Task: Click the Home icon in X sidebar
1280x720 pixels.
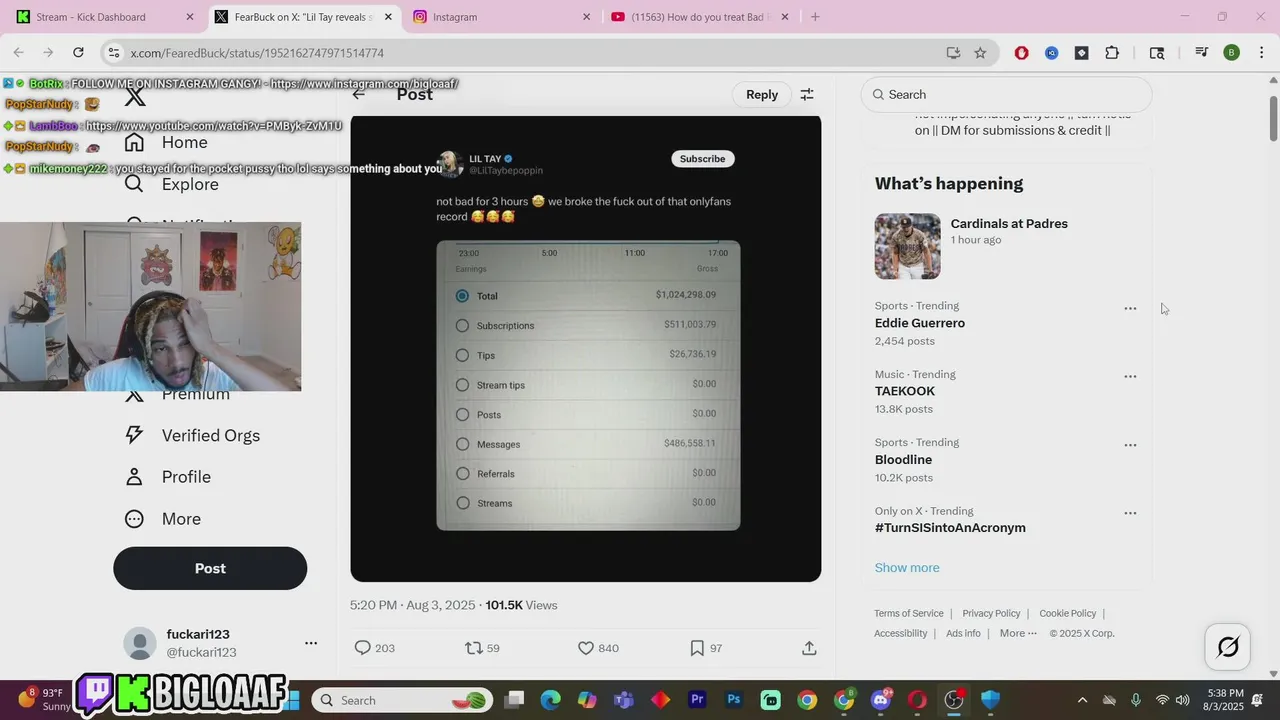Action: click(134, 142)
